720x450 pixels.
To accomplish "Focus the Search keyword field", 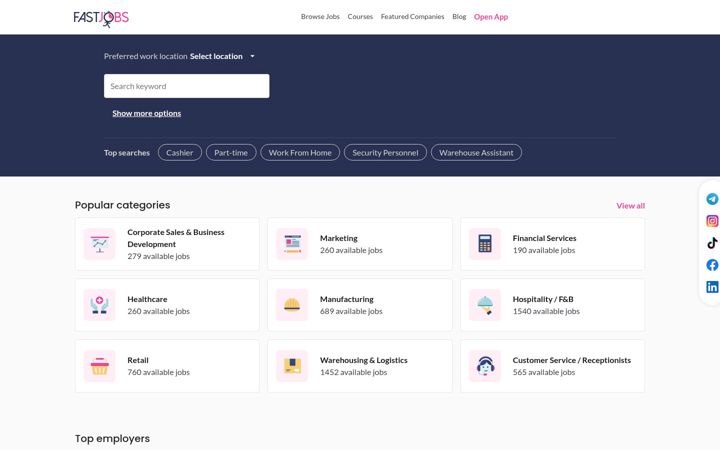I will point(186,86).
